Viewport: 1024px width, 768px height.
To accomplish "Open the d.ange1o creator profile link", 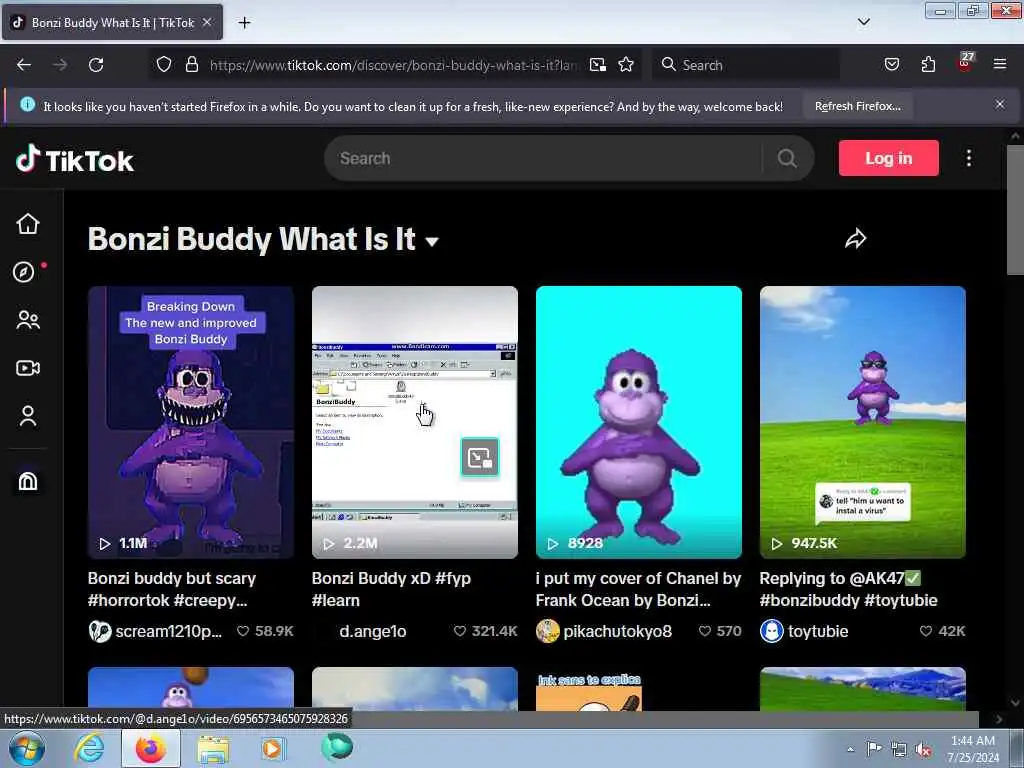I will point(373,632).
